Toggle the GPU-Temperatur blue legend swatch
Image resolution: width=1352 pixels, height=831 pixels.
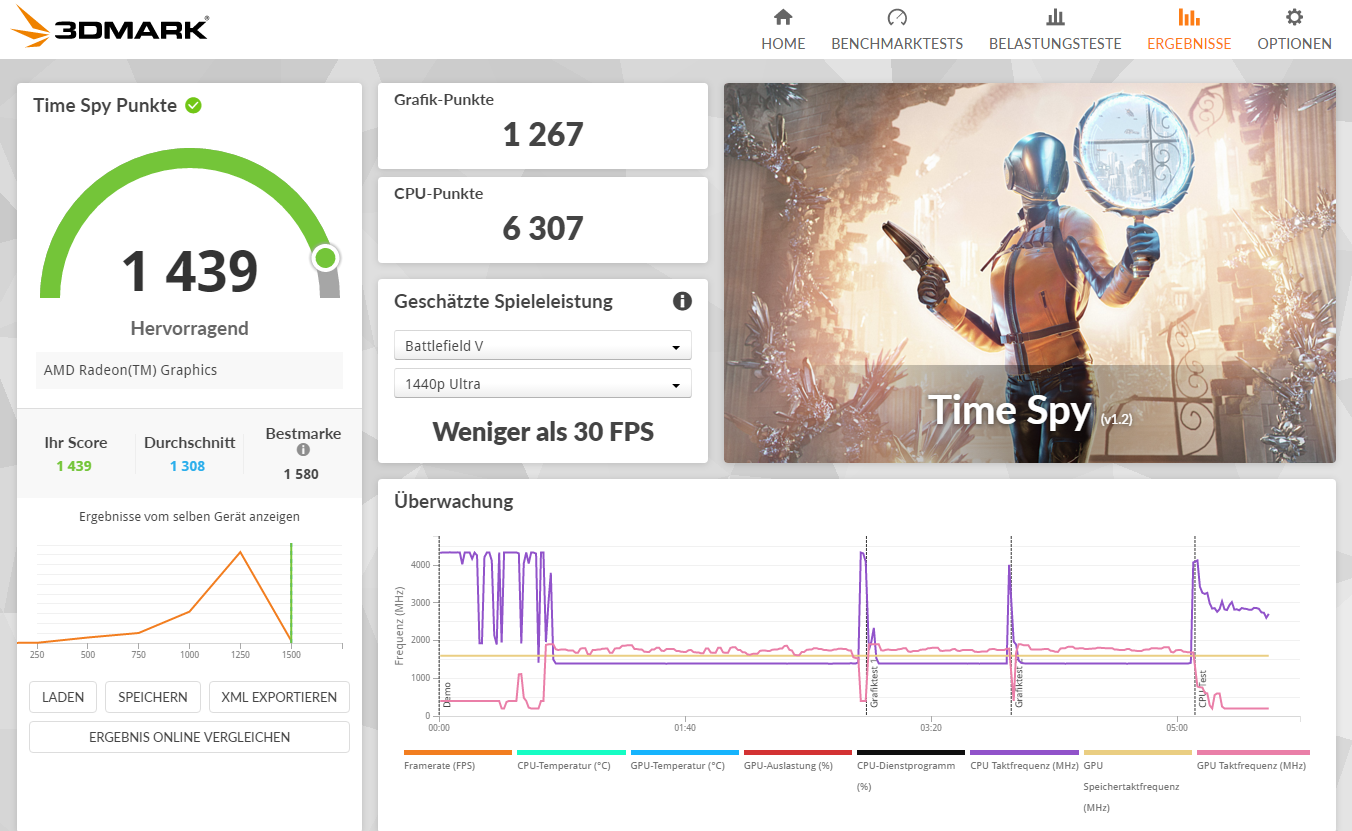coord(685,752)
